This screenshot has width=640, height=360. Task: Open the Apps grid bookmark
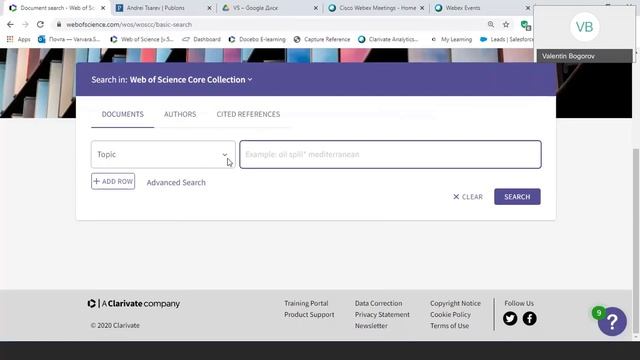[18, 39]
